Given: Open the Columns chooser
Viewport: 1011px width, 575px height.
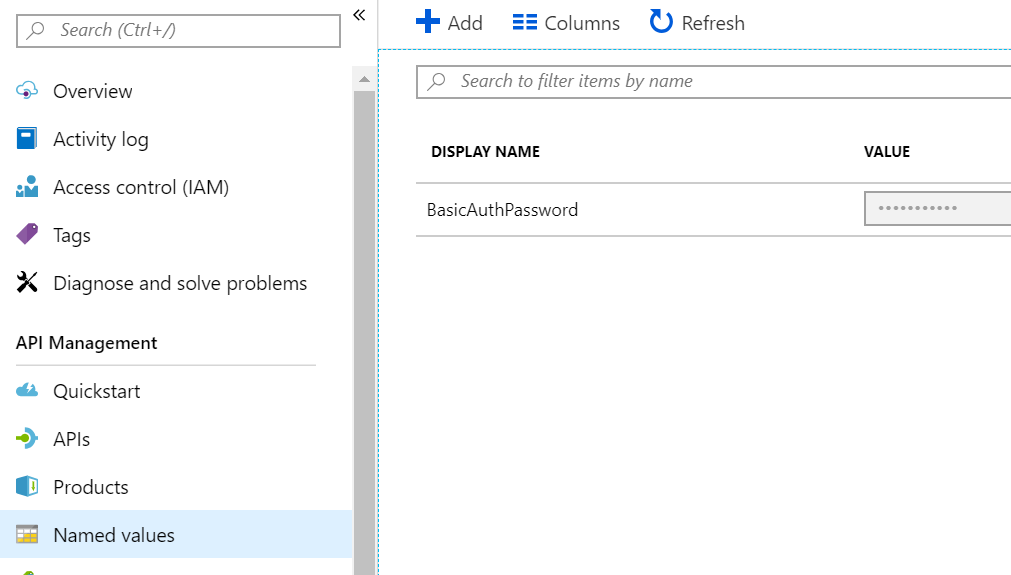Looking at the screenshot, I should pos(566,23).
